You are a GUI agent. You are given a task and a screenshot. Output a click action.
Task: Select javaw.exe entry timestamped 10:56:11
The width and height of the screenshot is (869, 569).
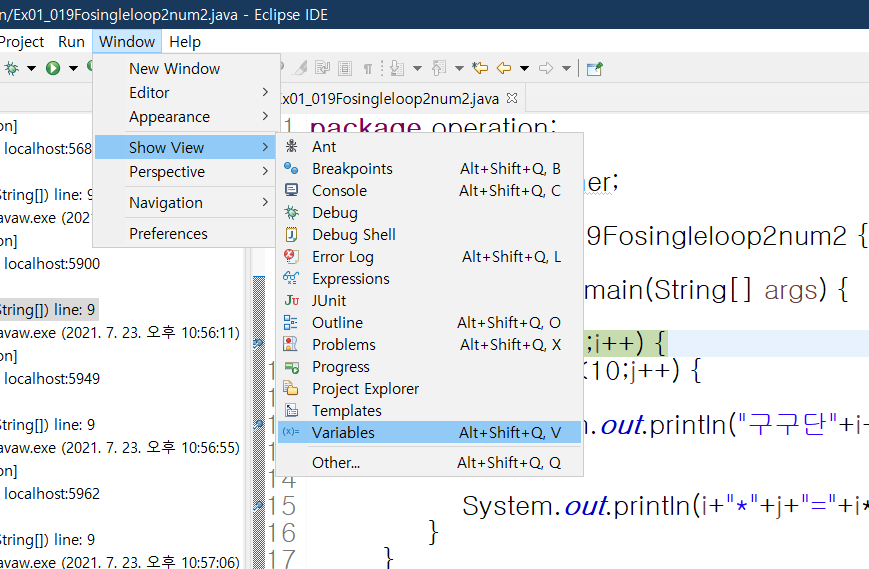click(120, 332)
